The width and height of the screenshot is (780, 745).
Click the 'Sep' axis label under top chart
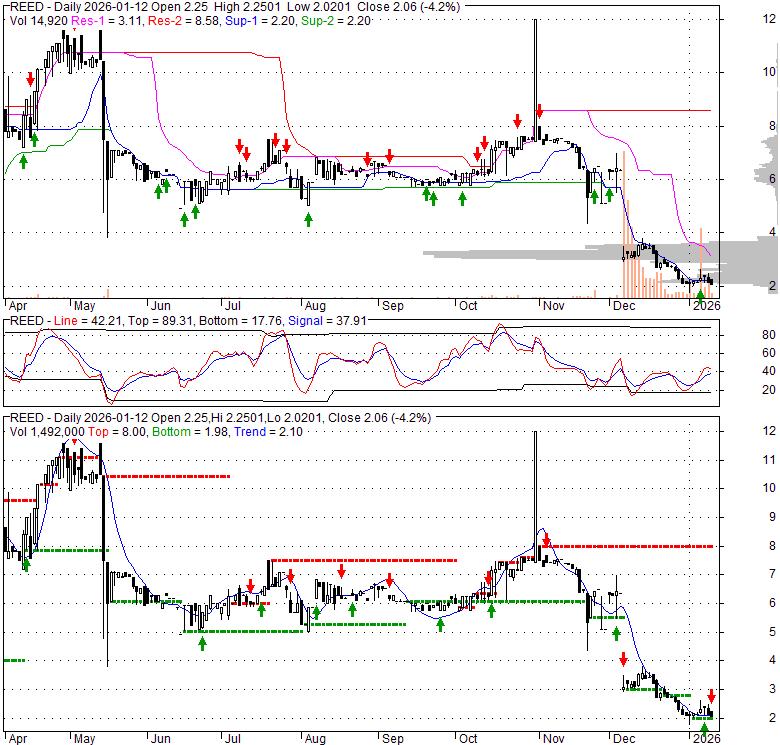click(x=392, y=305)
